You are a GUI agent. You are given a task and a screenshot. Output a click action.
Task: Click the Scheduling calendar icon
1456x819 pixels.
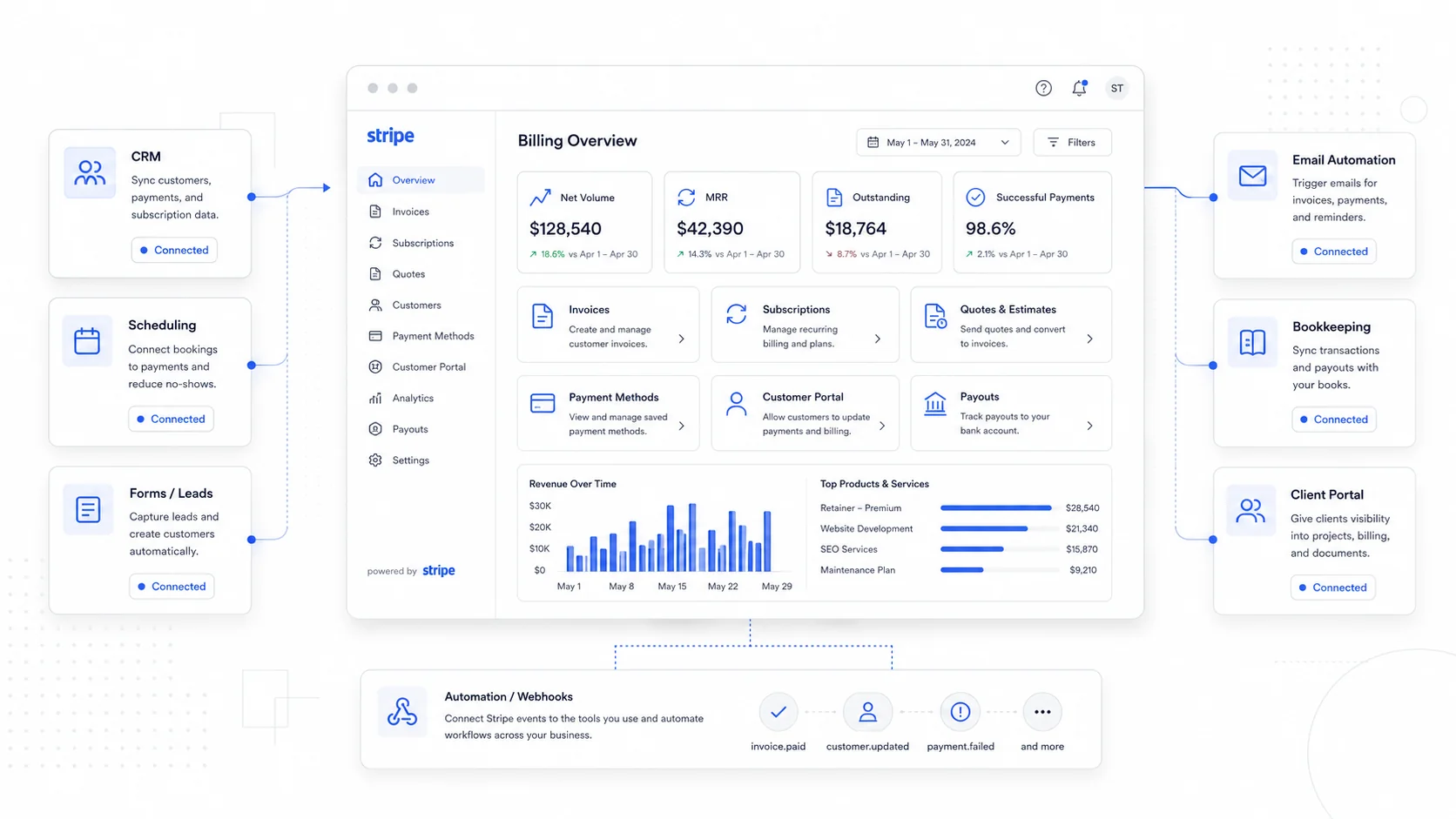click(x=87, y=340)
